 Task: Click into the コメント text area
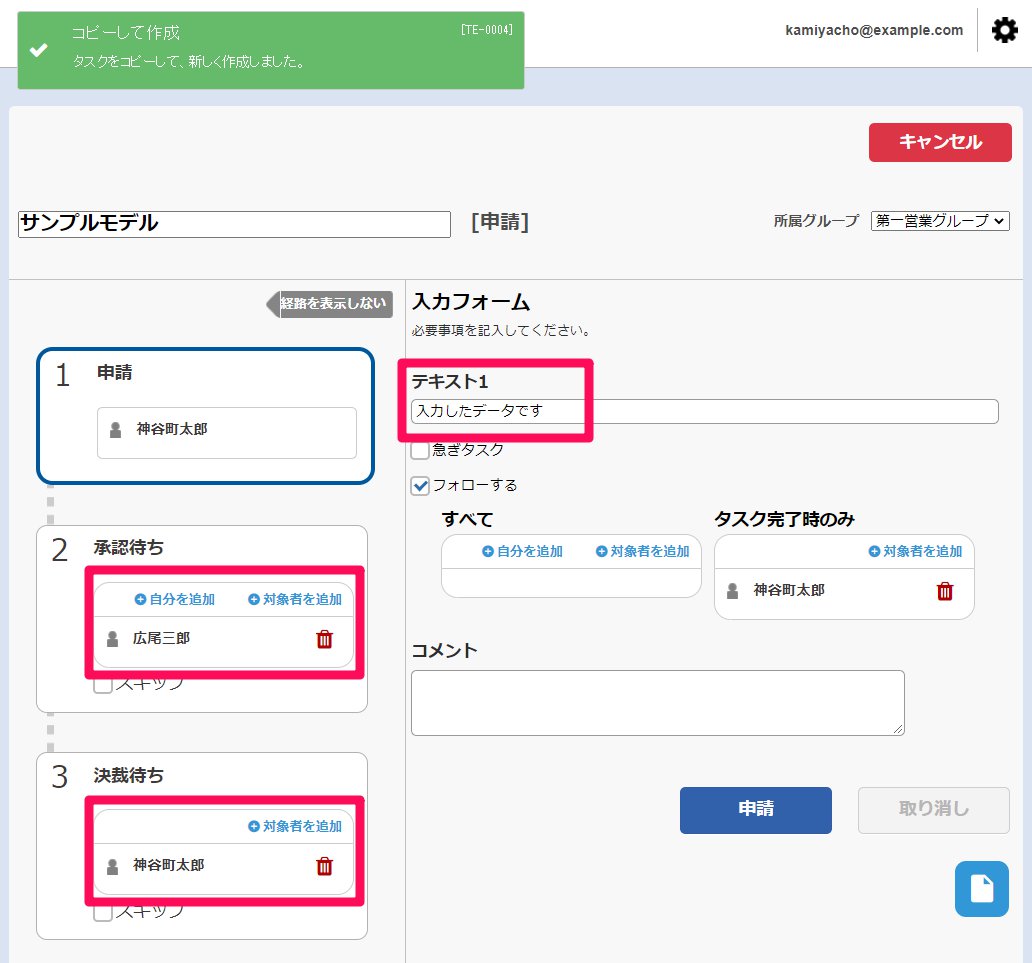pyautogui.click(x=657, y=703)
